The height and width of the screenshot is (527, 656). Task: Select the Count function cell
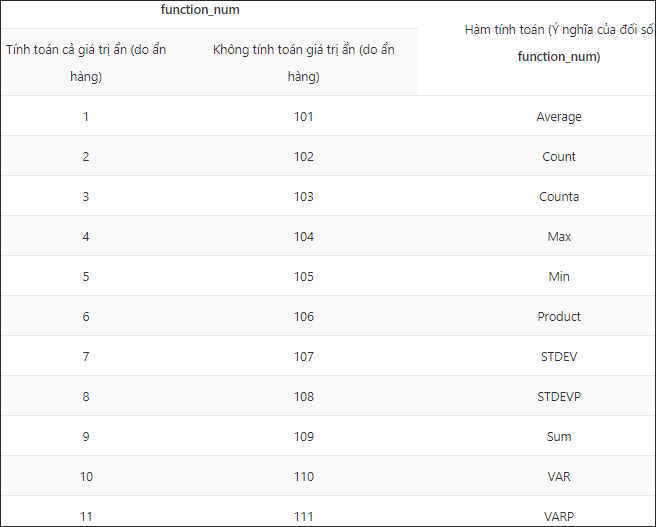558,157
